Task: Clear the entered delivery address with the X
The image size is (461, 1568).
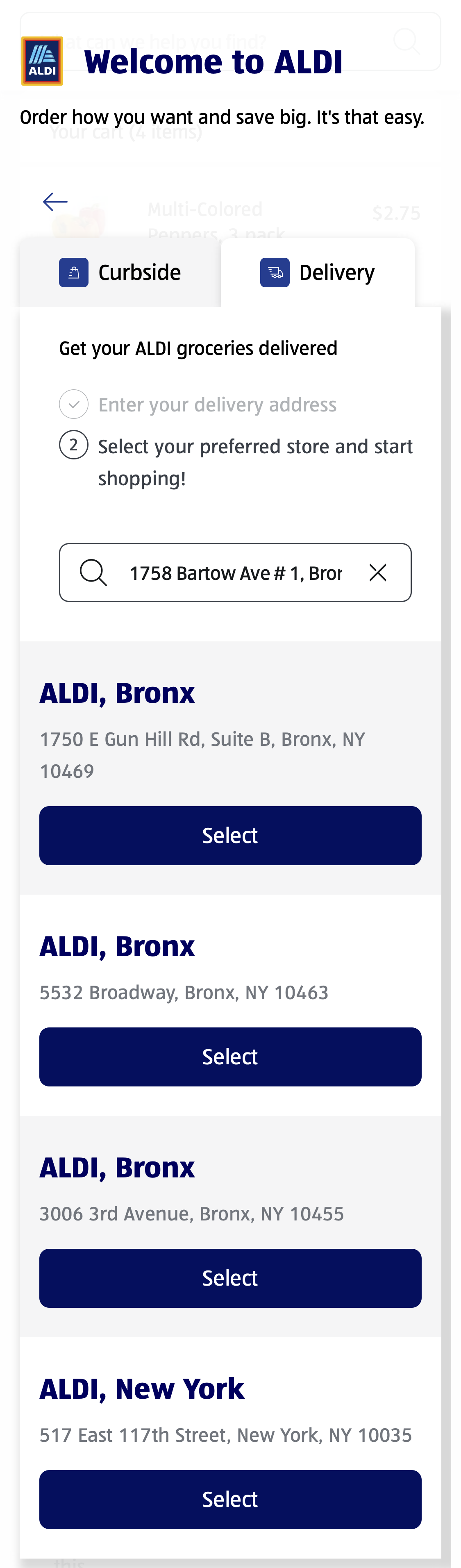Action: (377, 572)
